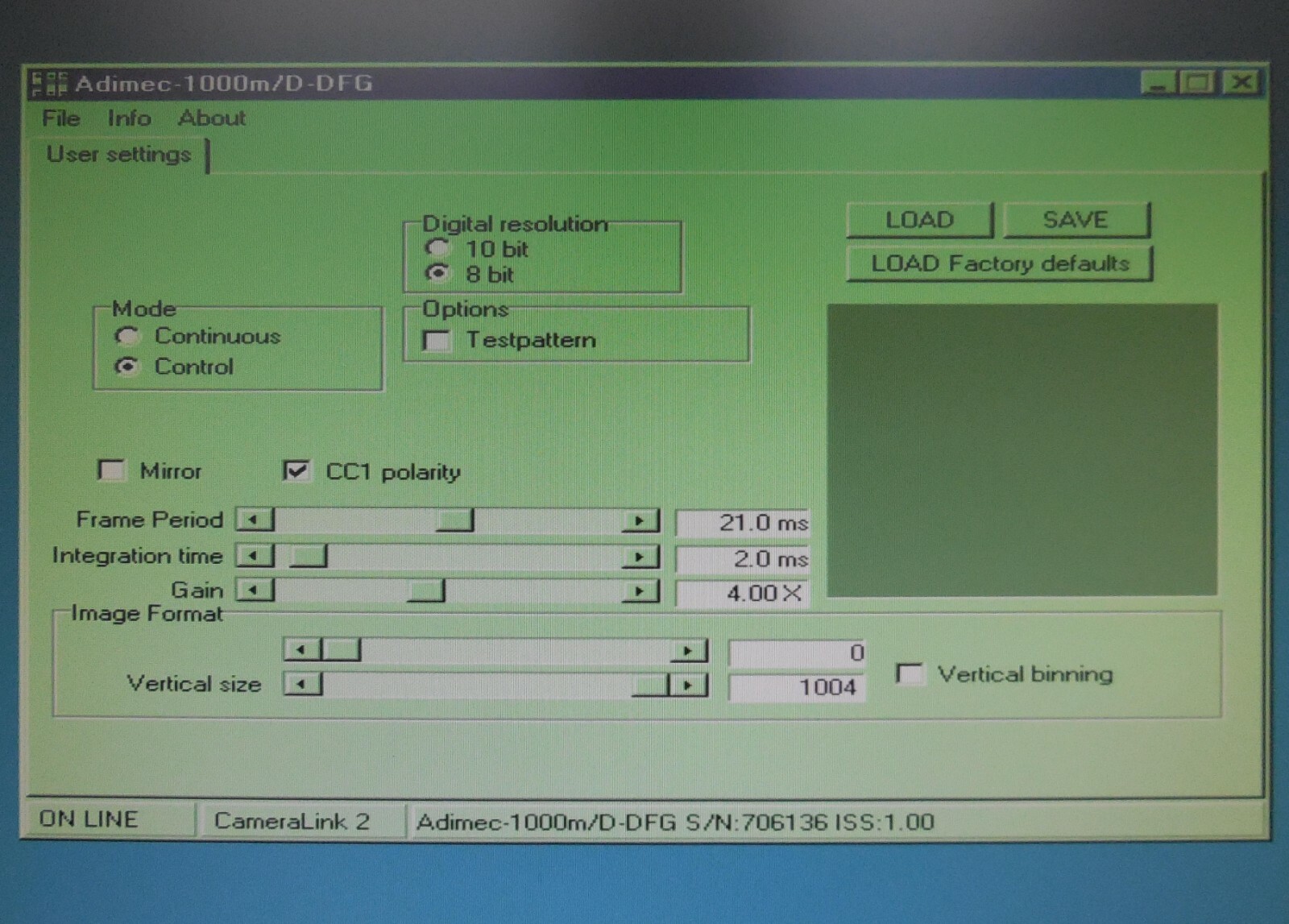Image resolution: width=1289 pixels, height=924 pixels.
Task: Increase Integration time with right arrow
Action: click(640, 557)
